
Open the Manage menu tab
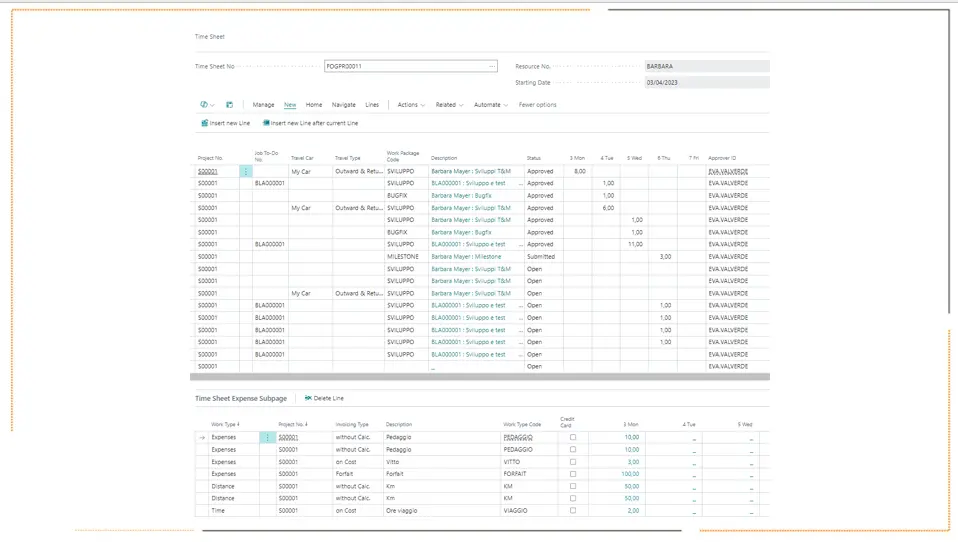263,104
